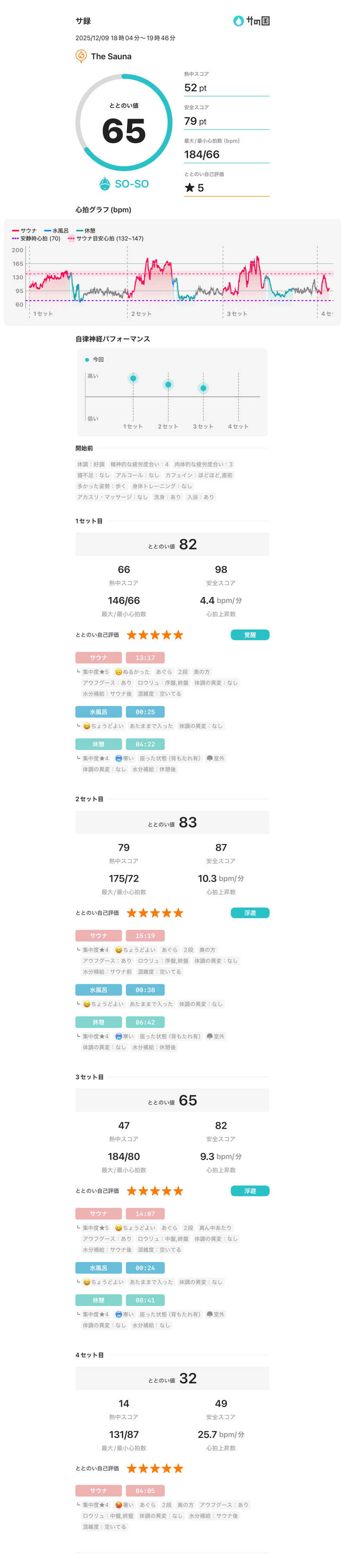Screen dimensions: 345x1568
Task: Click the 3セット marker on heart rate graph
Action: coord(237,314)
